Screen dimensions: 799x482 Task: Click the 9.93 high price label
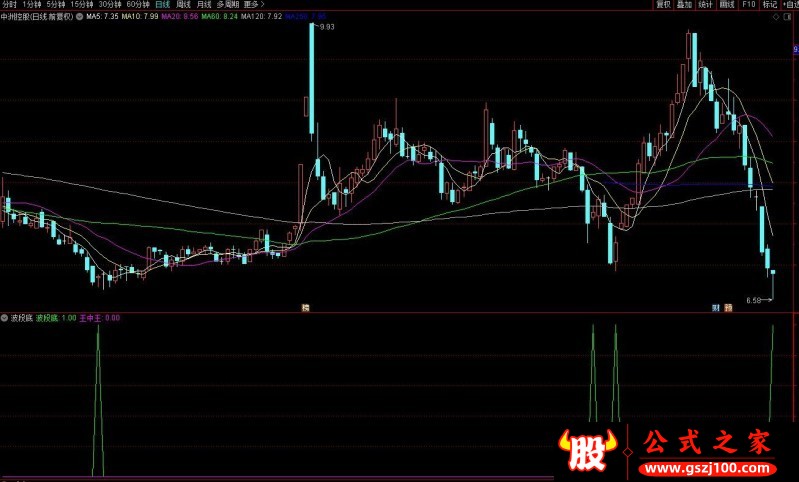click(x=327, y=27)
